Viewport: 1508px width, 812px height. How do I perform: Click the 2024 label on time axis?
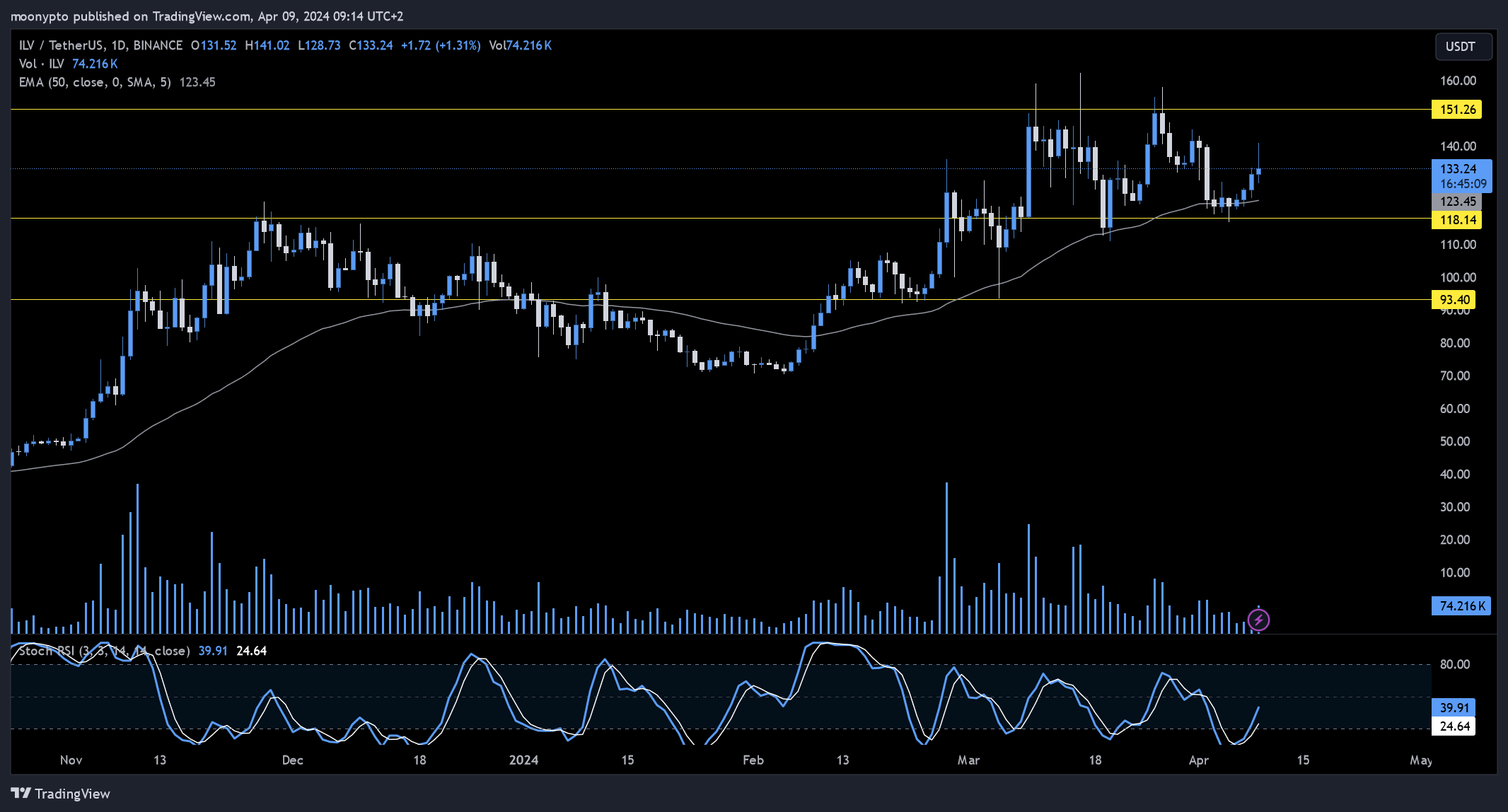click(x=523, y=760)
